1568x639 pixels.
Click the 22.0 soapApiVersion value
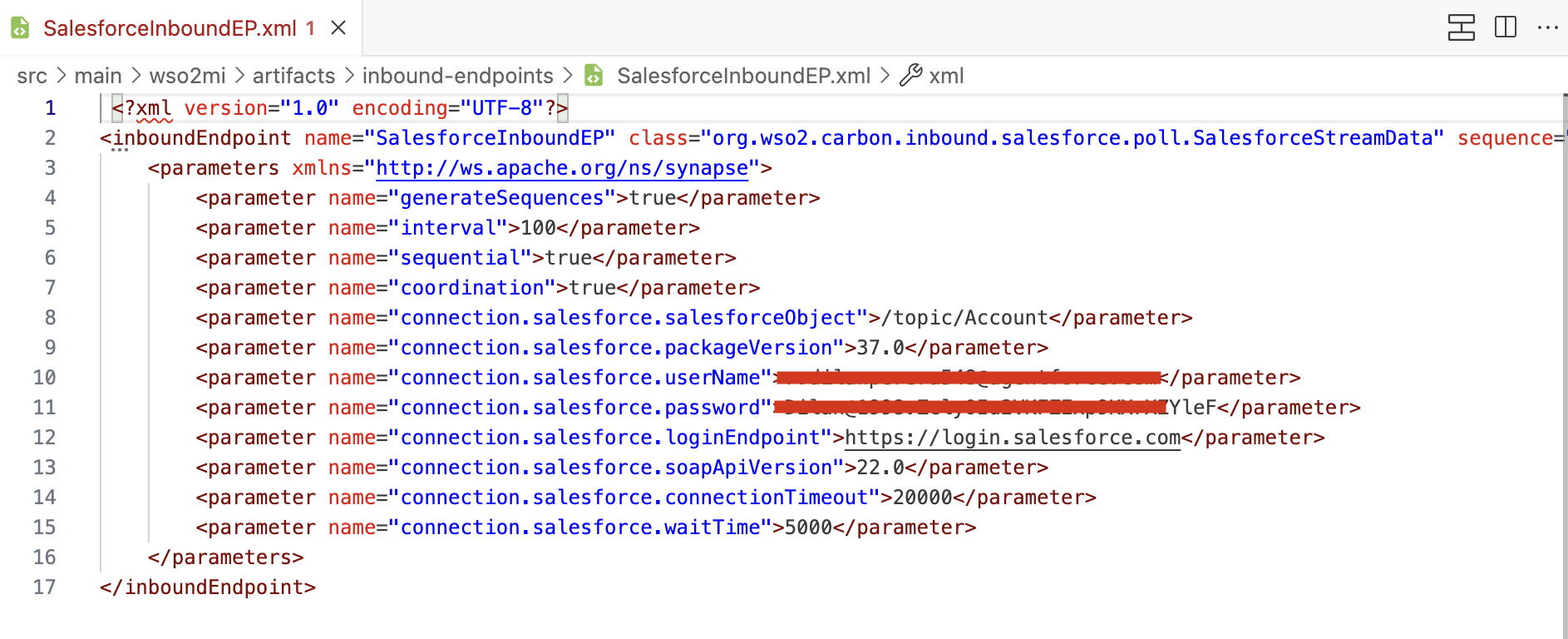tap(880, 468)
